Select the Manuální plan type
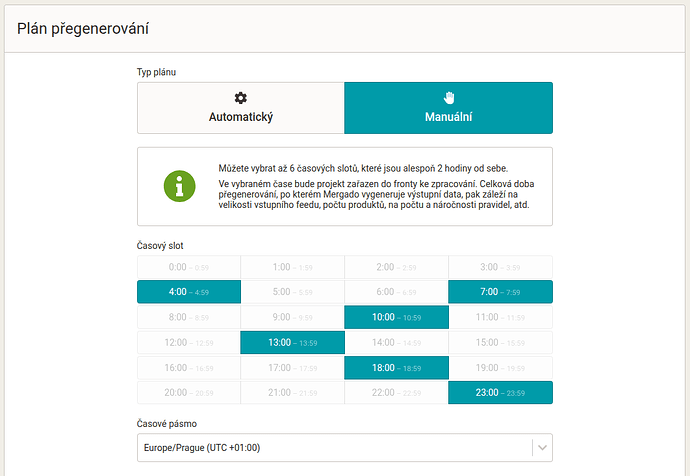690x476 pixels. 448,108
